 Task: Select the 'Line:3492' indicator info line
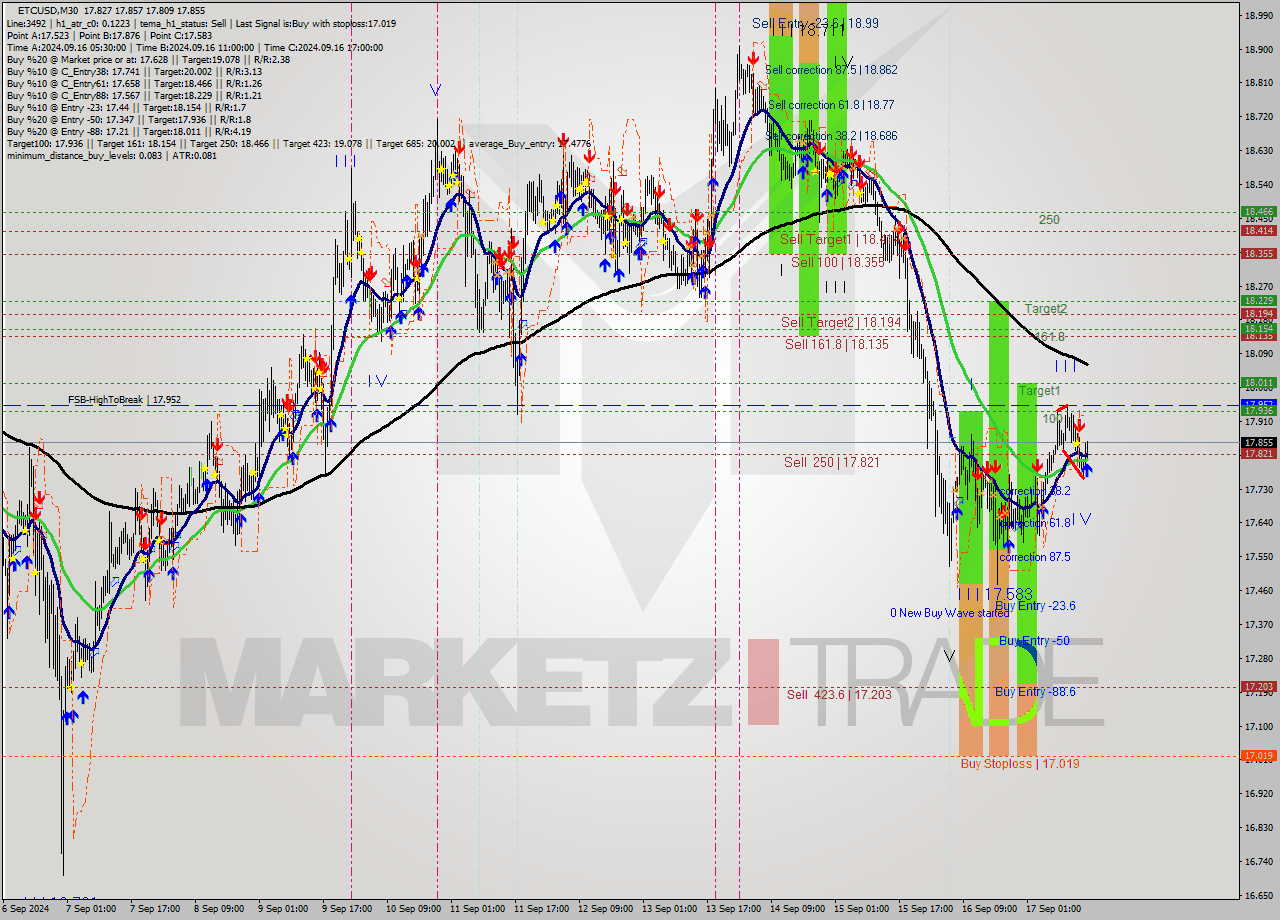[x=202, y=23]
